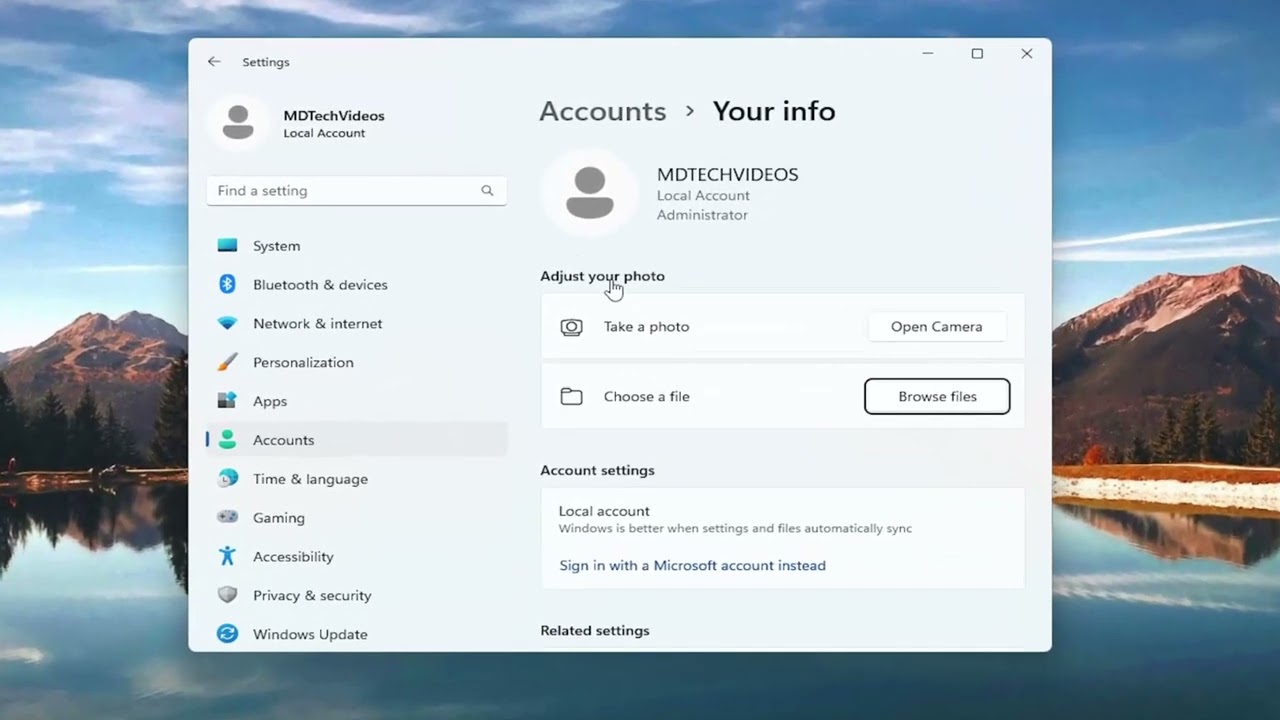This screenshot has width=1280, height=720.
Task: Click the System monitor icon in sidebar
Action: 228,245
